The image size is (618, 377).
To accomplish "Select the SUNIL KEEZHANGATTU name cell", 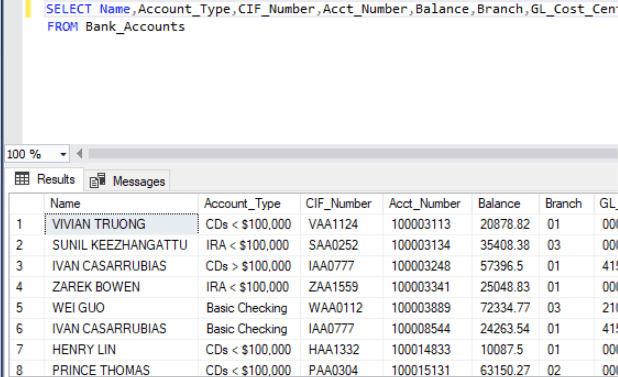I will (121, 245).
